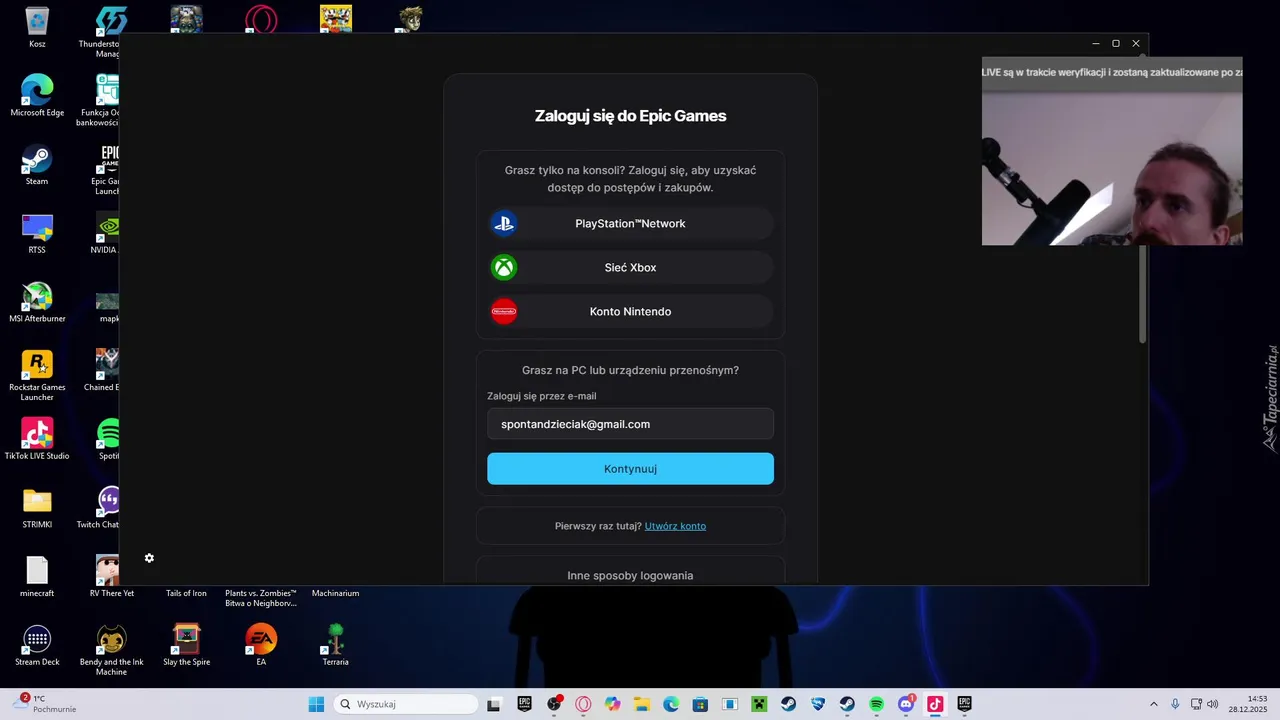The height and width of the screenshot is (720, 1280).
Task: Select the STRIMKI folder on desktop
Action: pyautogui.click(x=37, y=508)
